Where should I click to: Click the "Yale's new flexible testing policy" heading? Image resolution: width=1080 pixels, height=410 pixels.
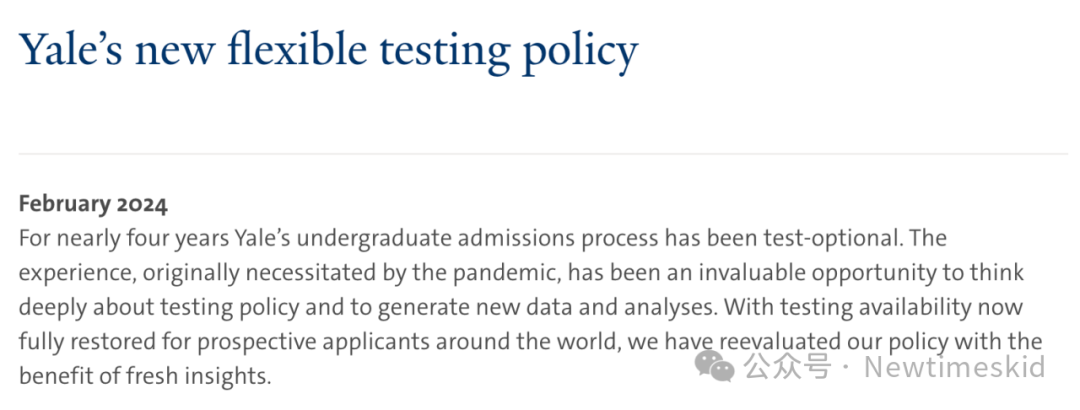tap(329, 52)
